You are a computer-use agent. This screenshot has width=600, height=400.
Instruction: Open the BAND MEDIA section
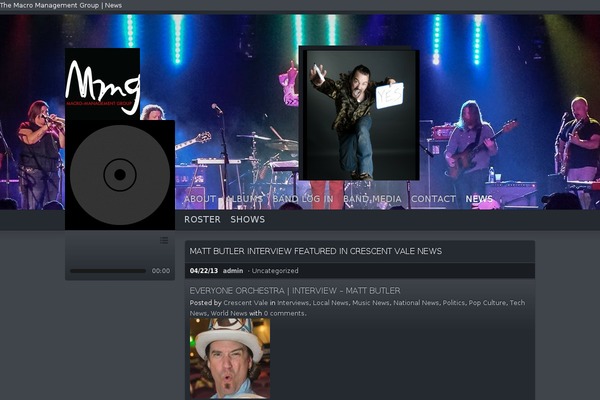click(x=372, y=199)
